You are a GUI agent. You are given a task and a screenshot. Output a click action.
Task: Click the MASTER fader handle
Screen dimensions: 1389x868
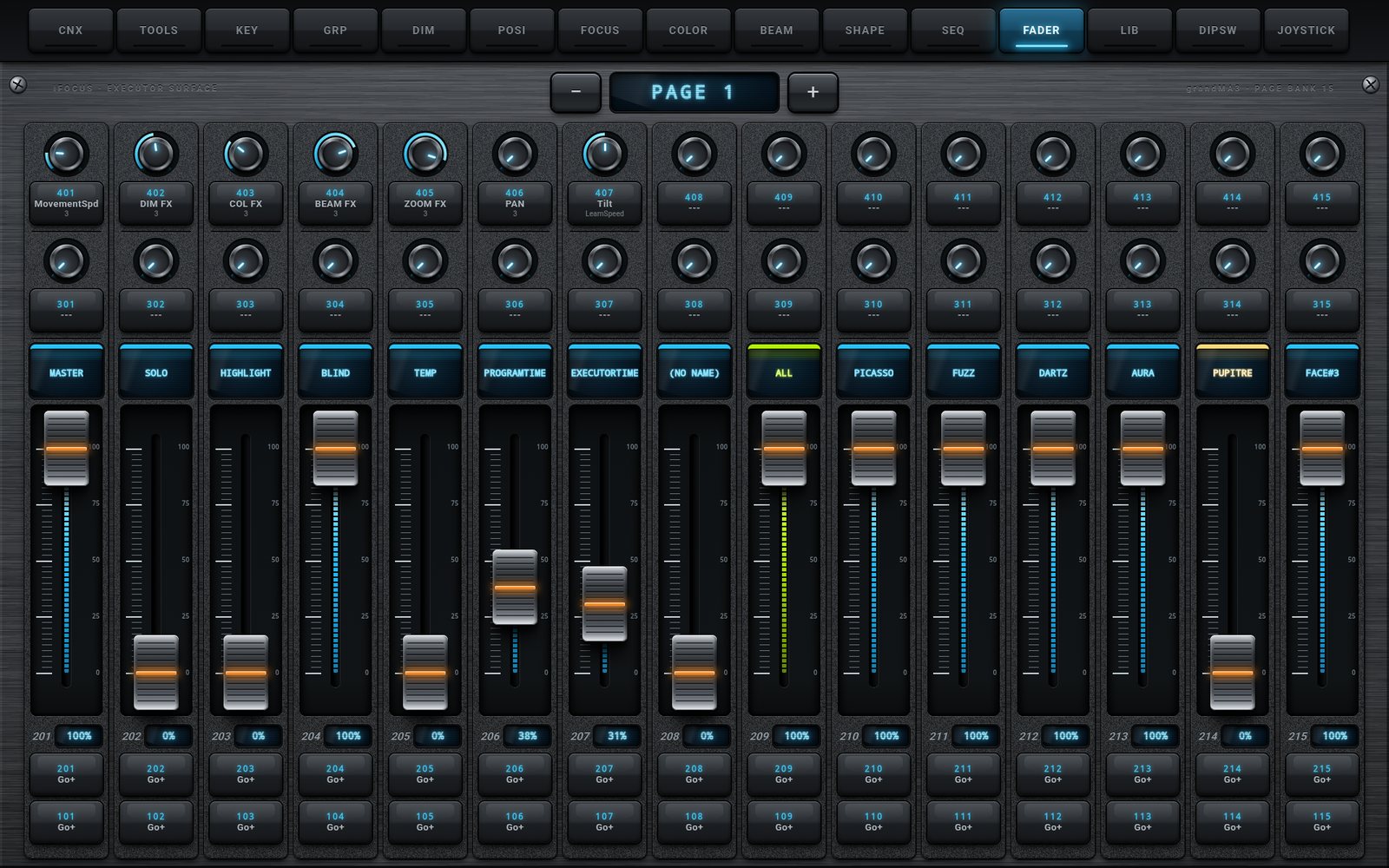pyautogui.click(x=66, y=449)
